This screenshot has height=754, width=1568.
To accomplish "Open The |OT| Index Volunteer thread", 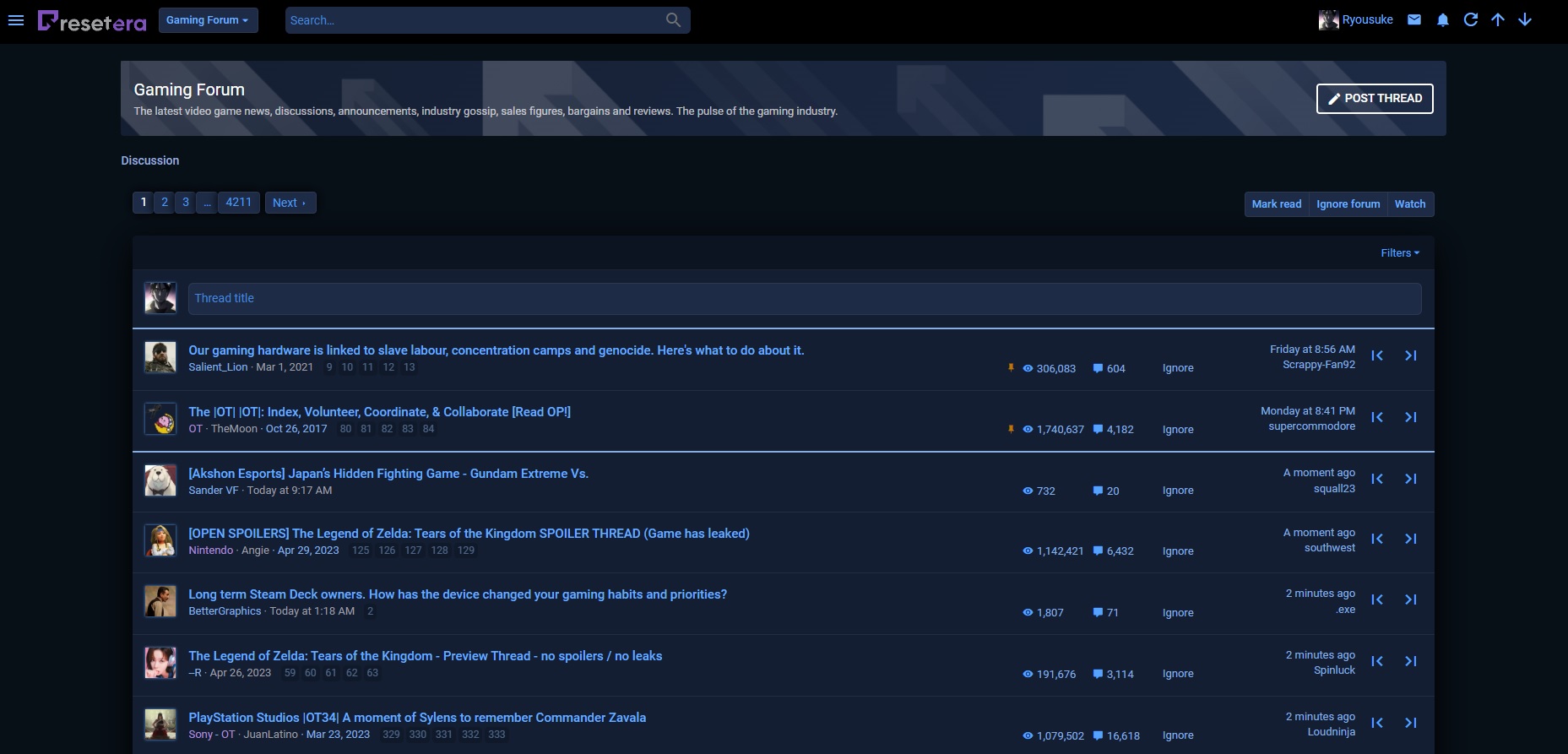I will 380,412.
